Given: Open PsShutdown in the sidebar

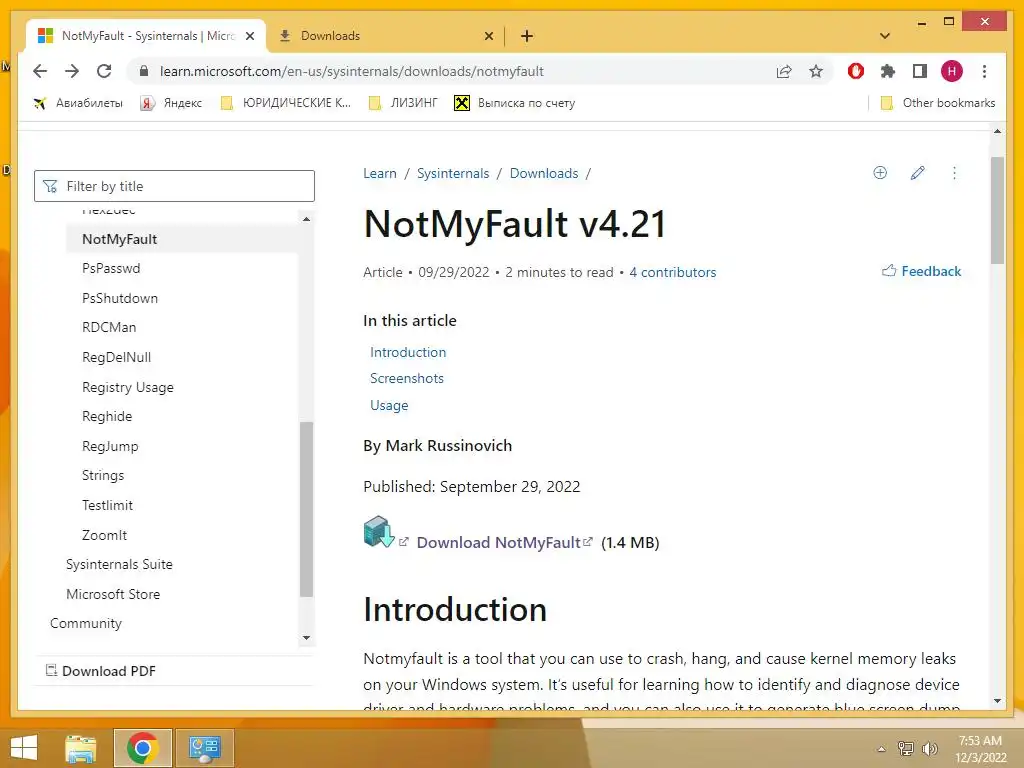Looking at the screenshot, I should [x=120, y=298].
